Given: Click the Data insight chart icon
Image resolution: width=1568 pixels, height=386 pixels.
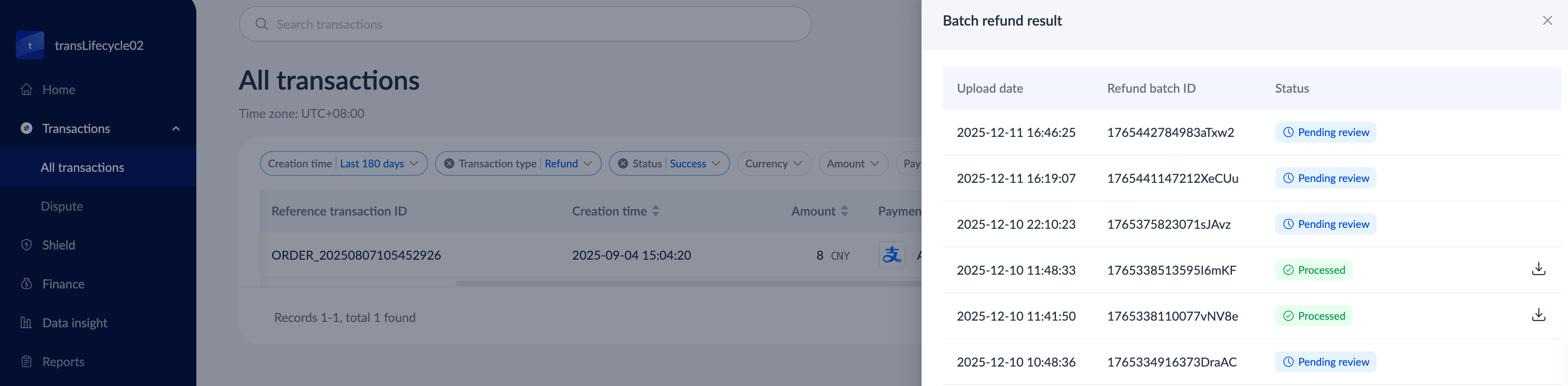Looking at the screenshot, I should pos(26,323).
